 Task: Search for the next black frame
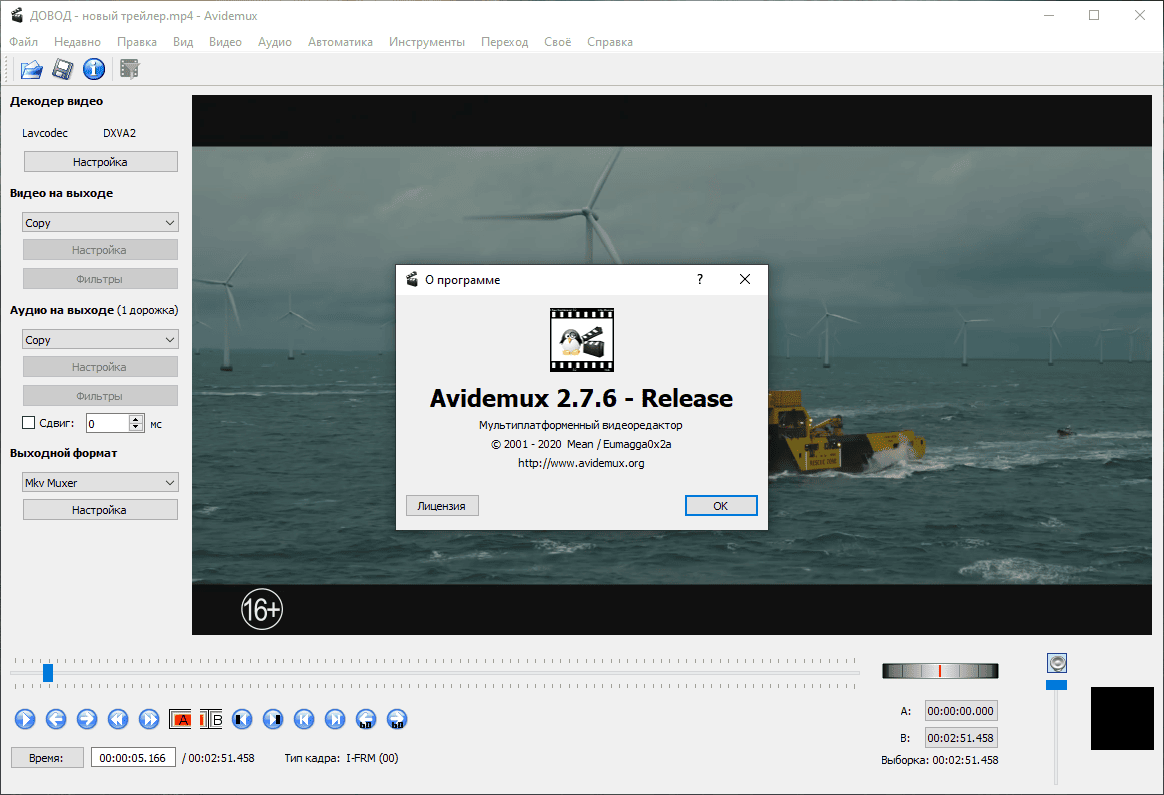[x=273, y=719]
